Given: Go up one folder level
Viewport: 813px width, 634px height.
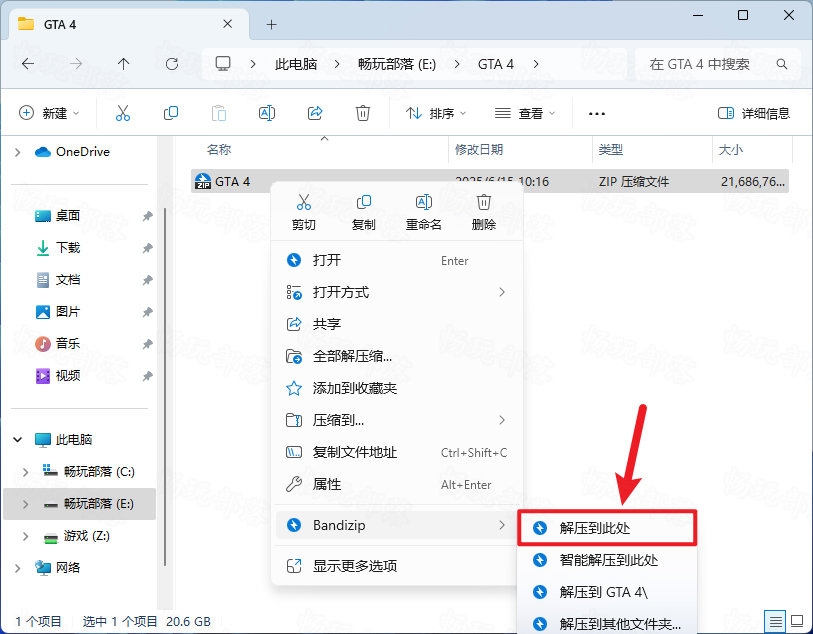Looking at the screenshot, I should click(123, 64).
